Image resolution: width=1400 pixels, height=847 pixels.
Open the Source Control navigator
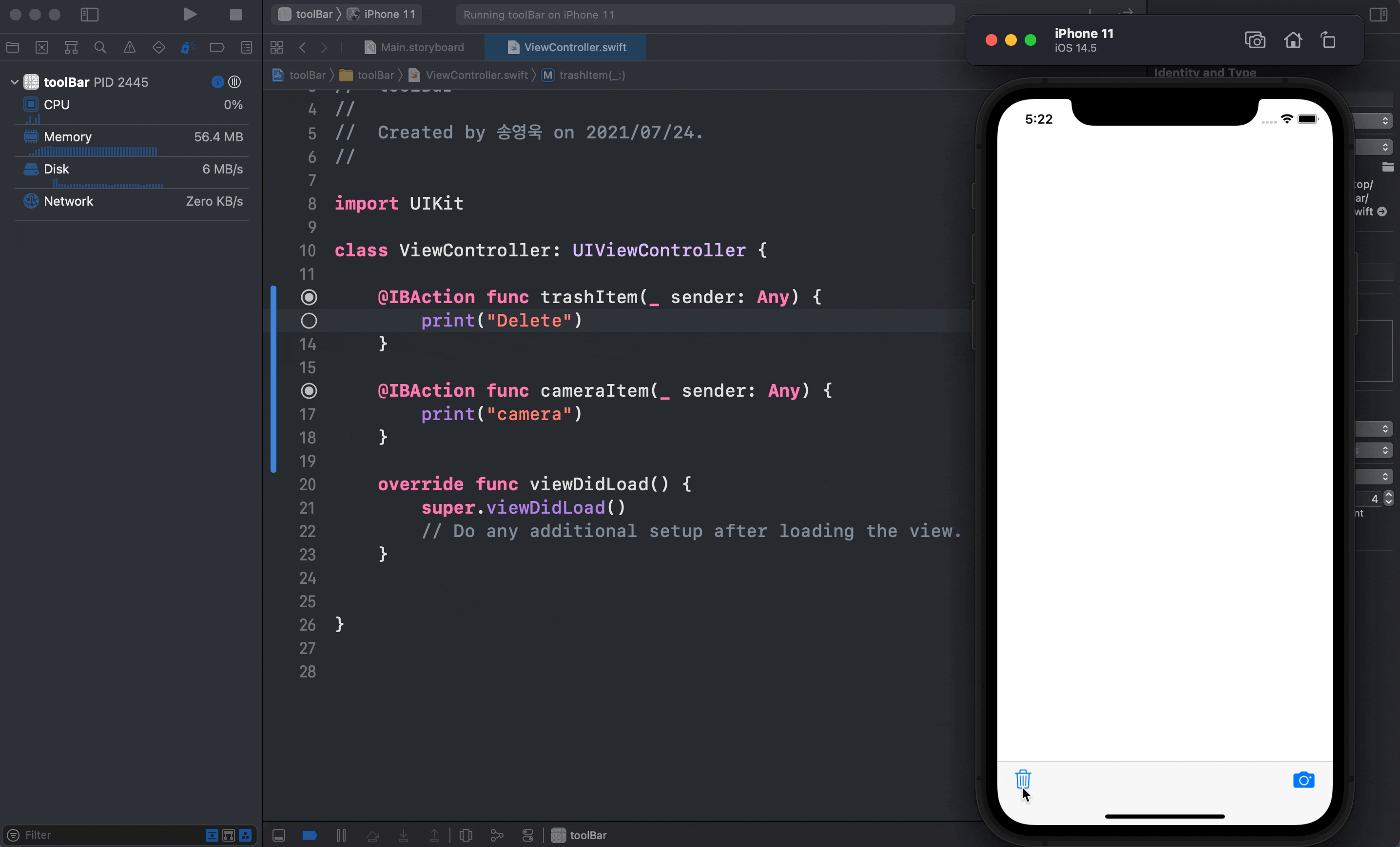point(42,47)
